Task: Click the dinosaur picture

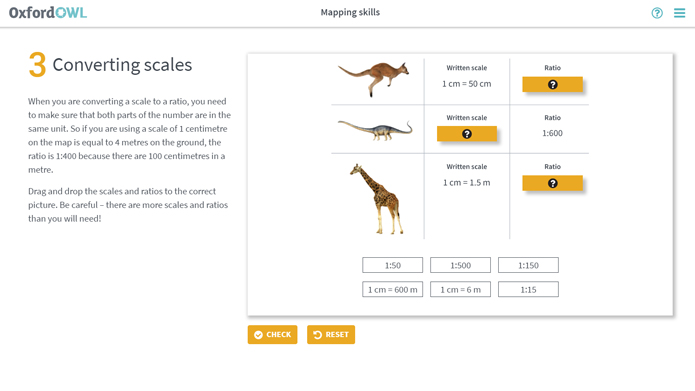Action: pos(375,130)
